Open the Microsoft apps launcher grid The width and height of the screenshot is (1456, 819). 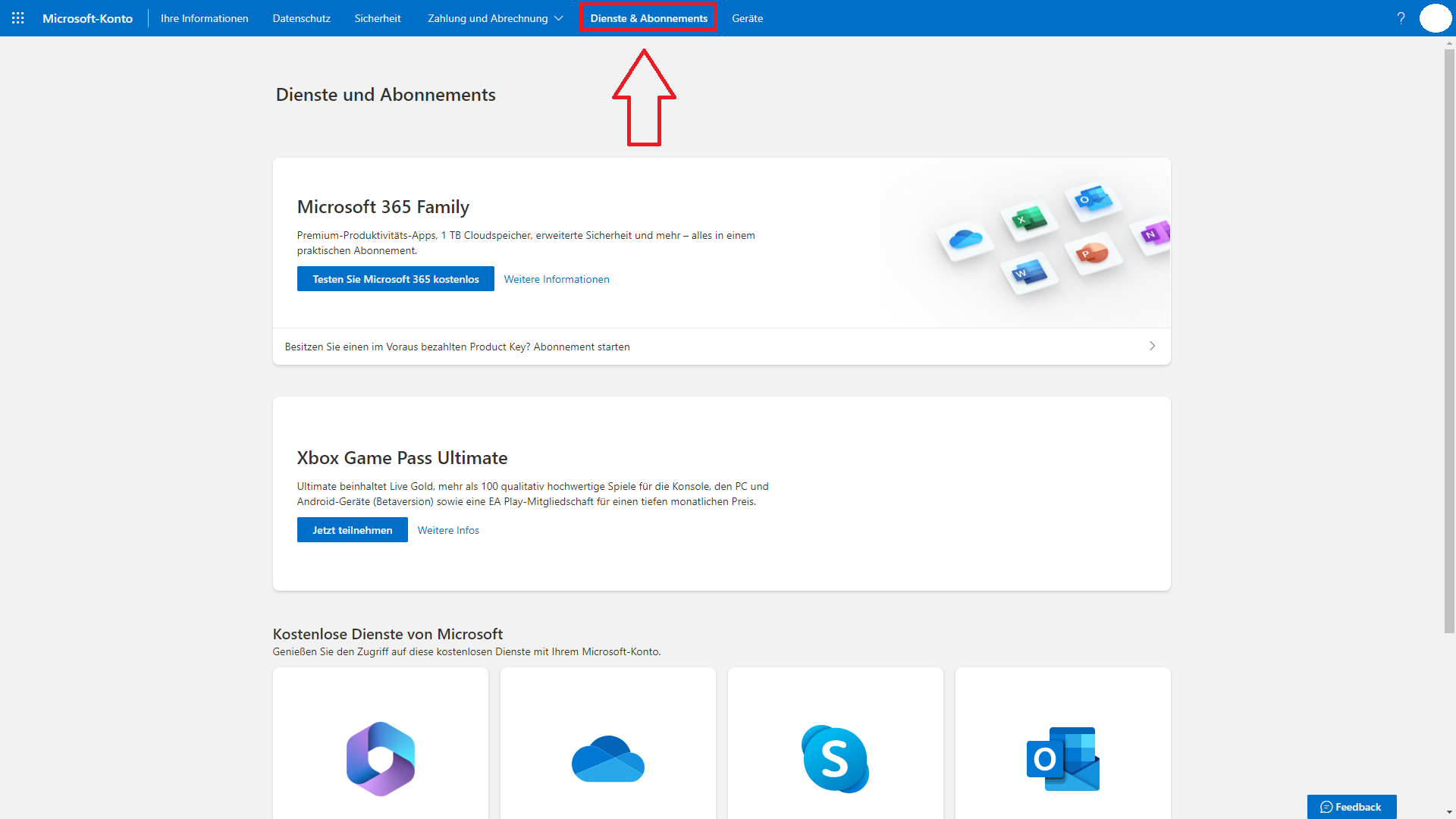pyautogui.click(x=18, y=18)
